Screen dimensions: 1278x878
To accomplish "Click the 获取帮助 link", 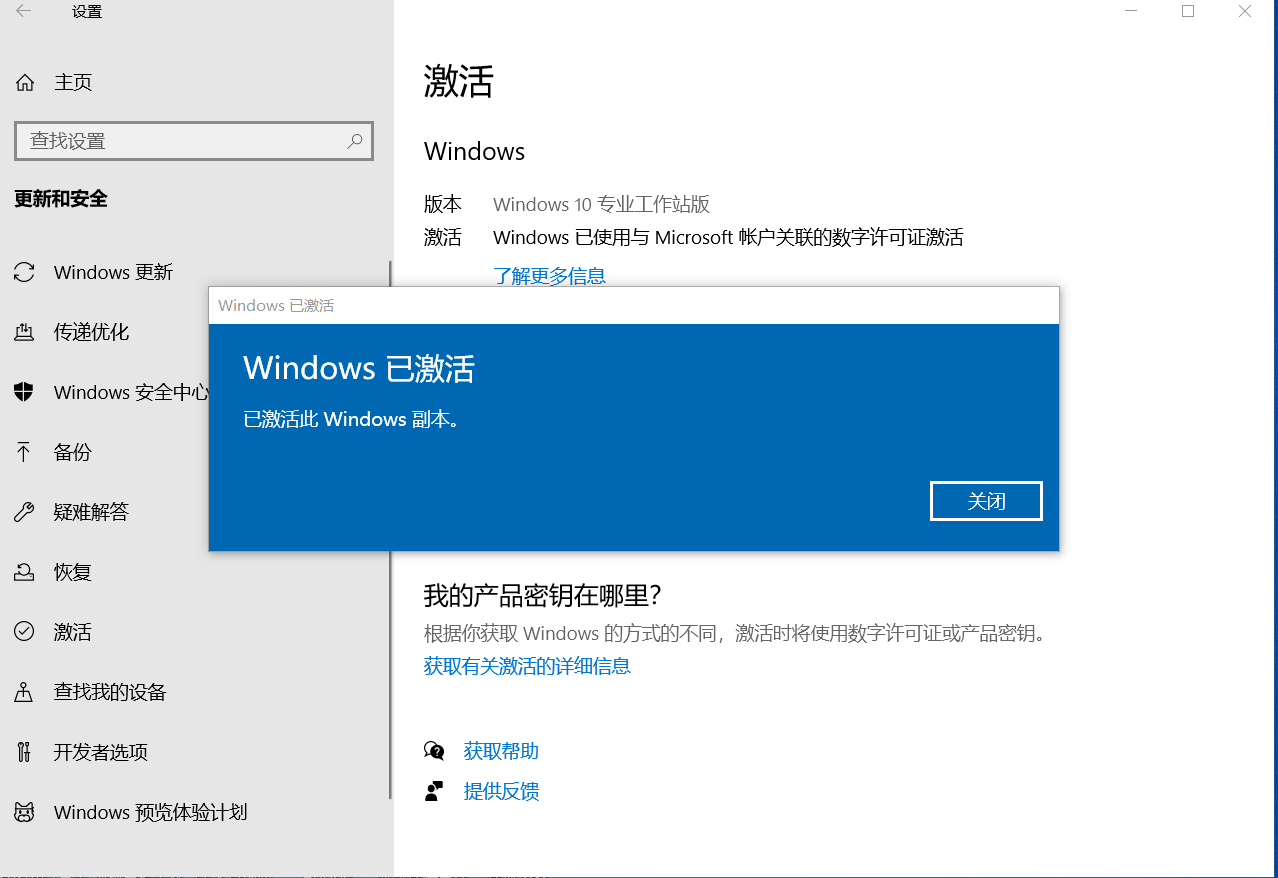I will tap(501, 751).
